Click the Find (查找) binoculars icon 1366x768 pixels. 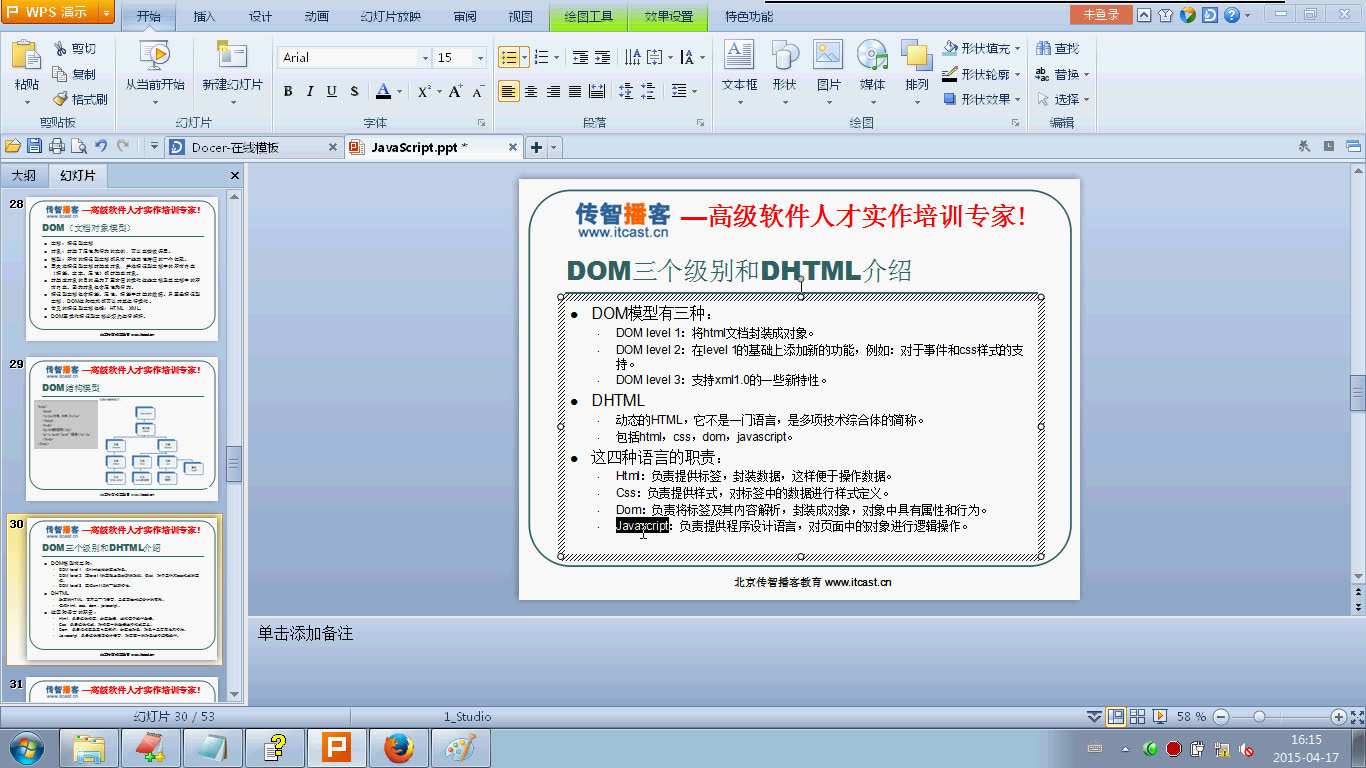[1043, 48]
